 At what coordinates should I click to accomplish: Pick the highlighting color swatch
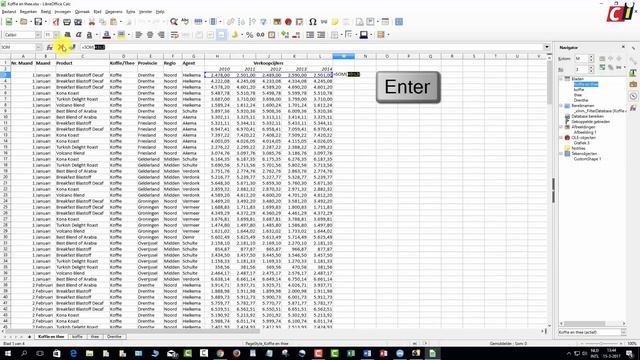pos(121,35)
